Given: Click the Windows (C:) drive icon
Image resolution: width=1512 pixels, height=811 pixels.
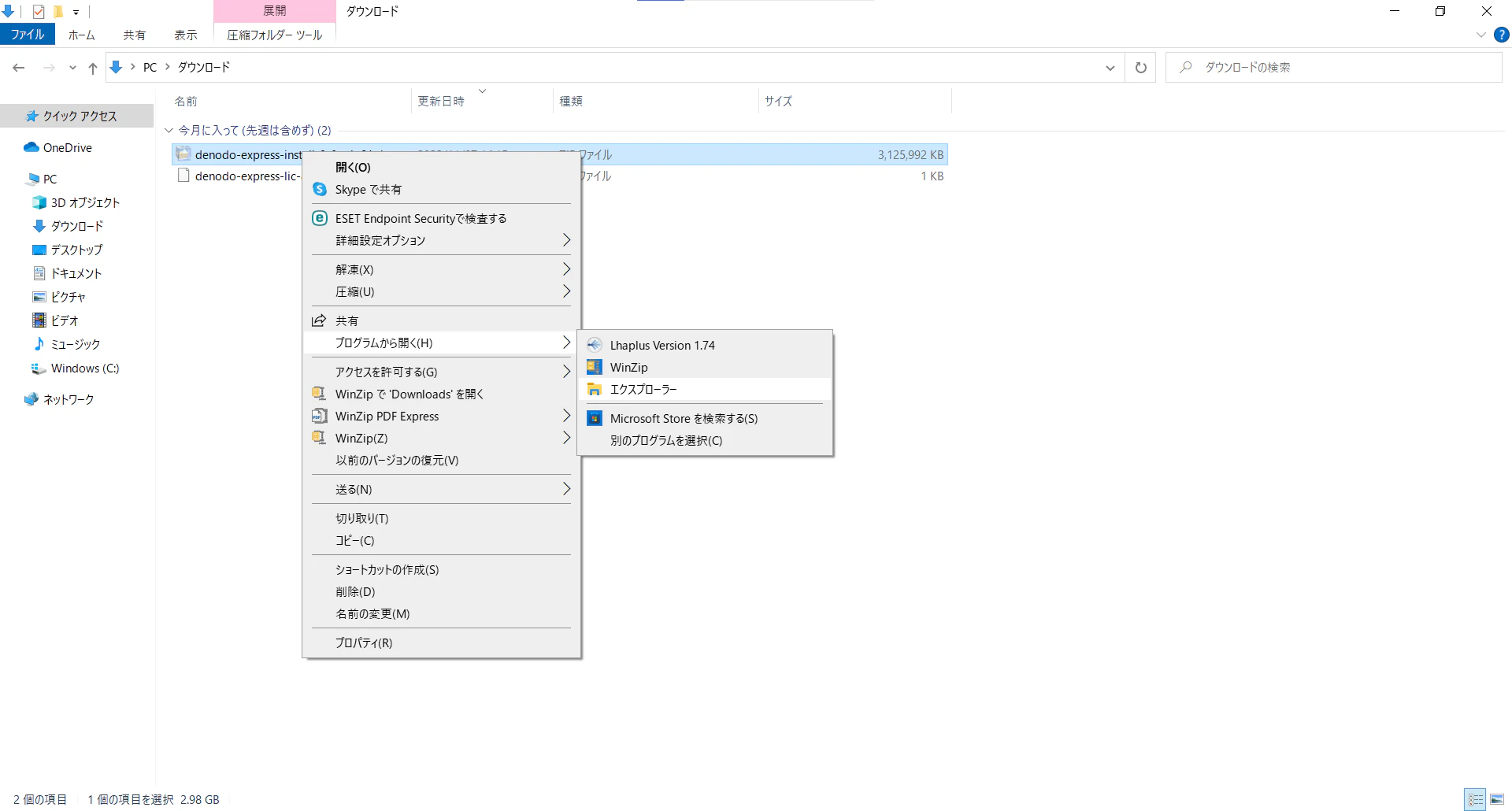Looking at the screenshot, I should [39, 368].
